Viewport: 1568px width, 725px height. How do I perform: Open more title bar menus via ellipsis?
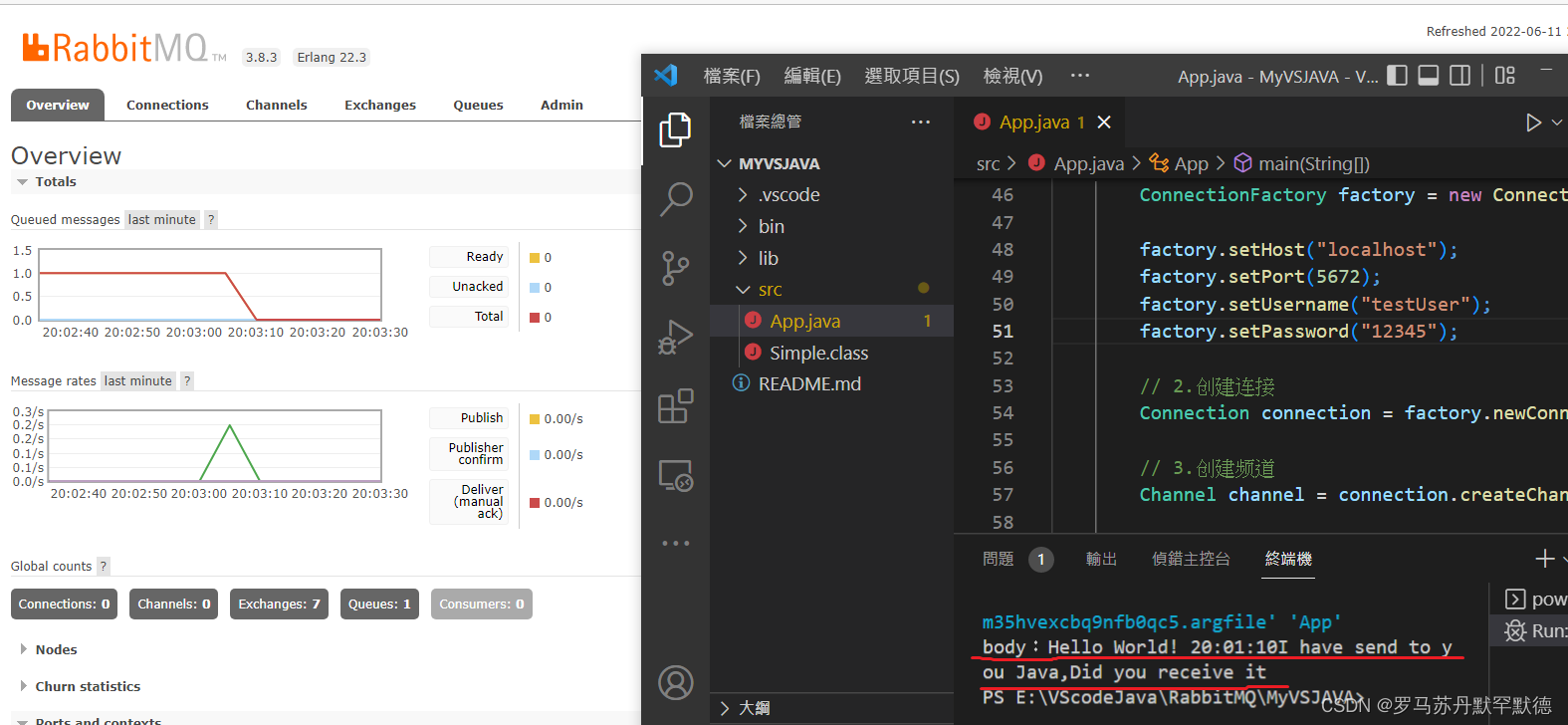point(1080,76)
